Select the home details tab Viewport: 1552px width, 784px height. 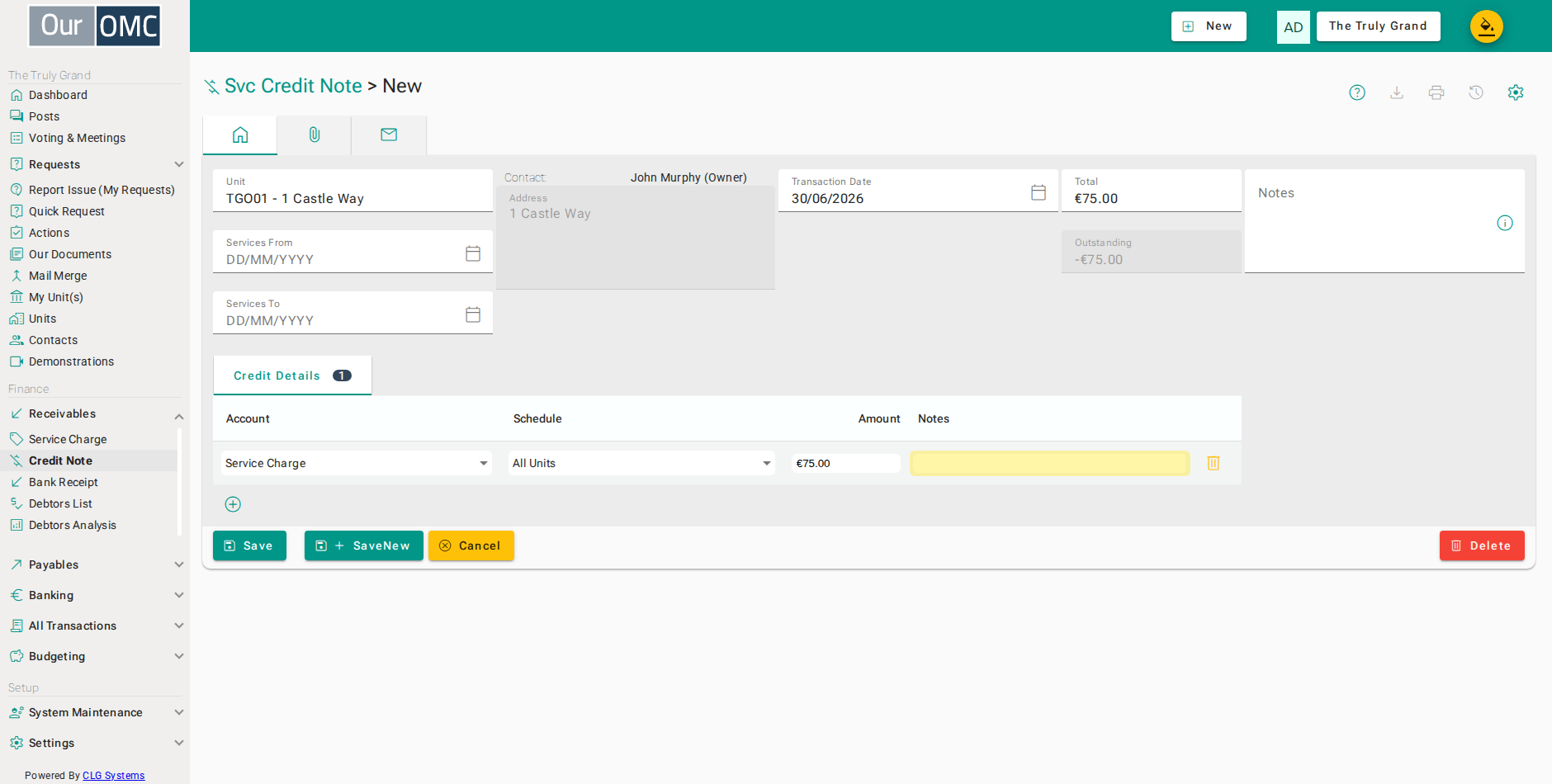pyautogui.click(x=240, y=135)
